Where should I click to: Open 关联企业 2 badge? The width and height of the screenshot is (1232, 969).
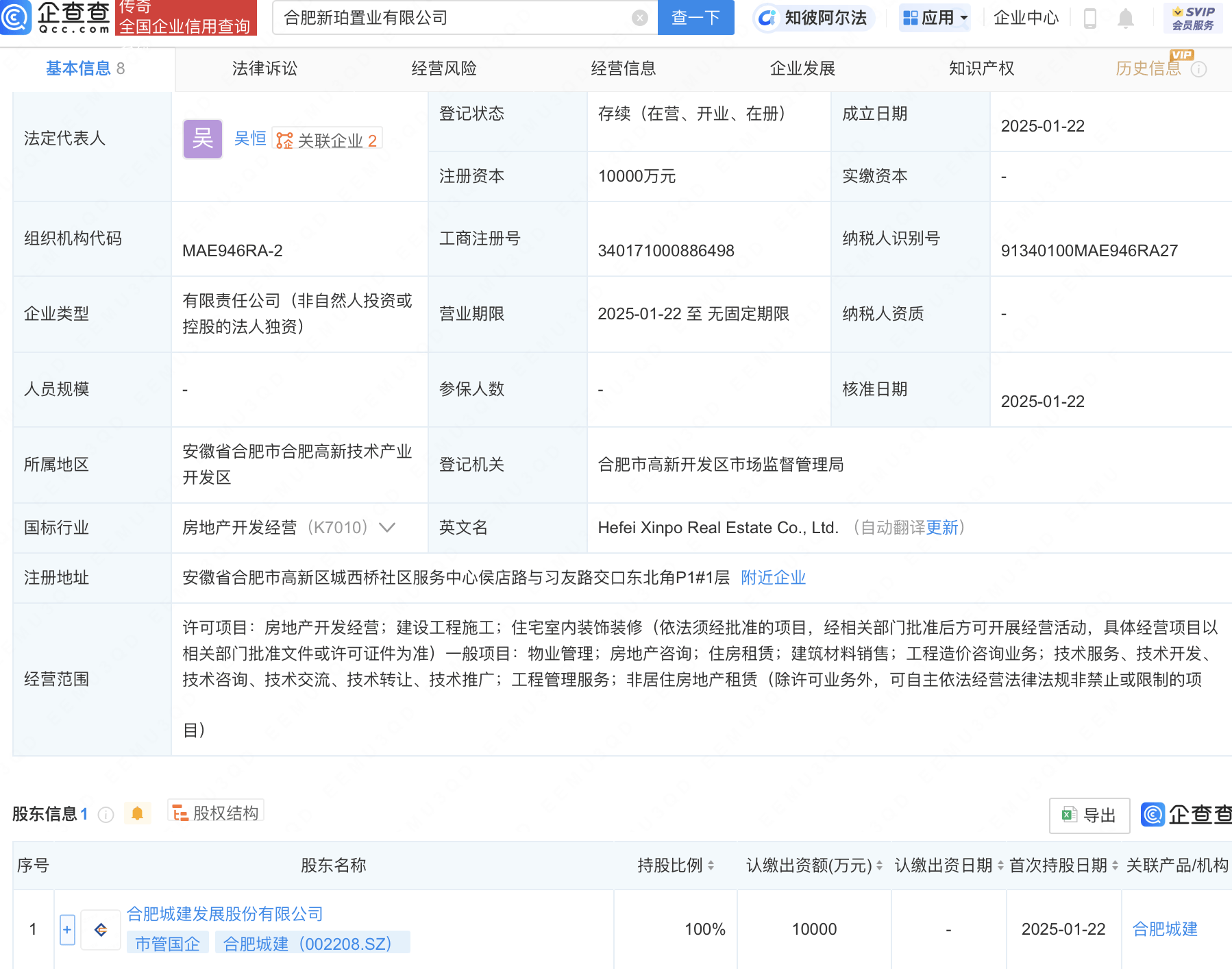click(x=327, y=140)
